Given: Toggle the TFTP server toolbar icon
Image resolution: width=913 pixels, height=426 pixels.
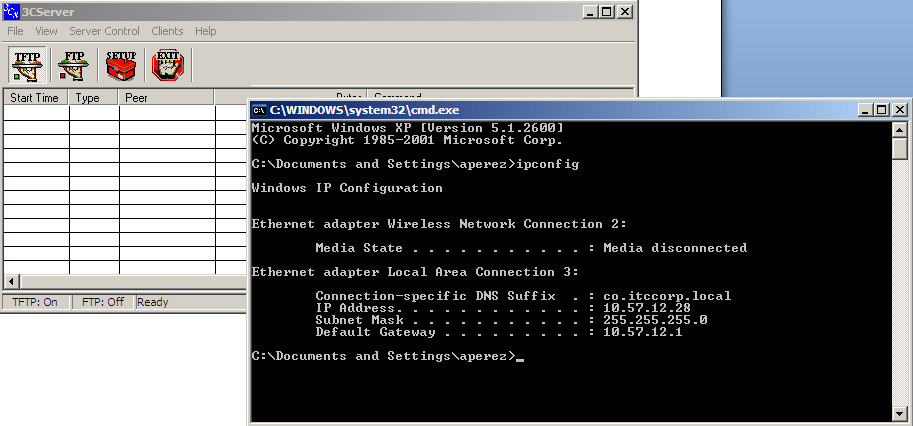Looking at the screenshot, I should tap(27, 65).
